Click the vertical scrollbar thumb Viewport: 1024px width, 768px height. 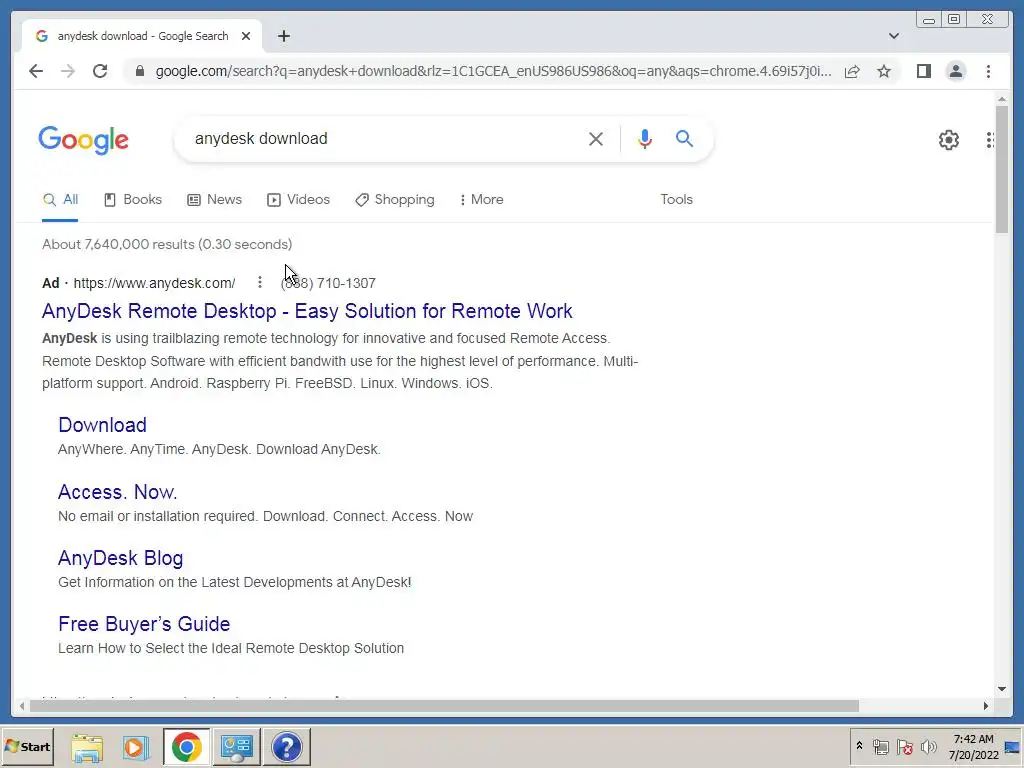click(1002, 170)
